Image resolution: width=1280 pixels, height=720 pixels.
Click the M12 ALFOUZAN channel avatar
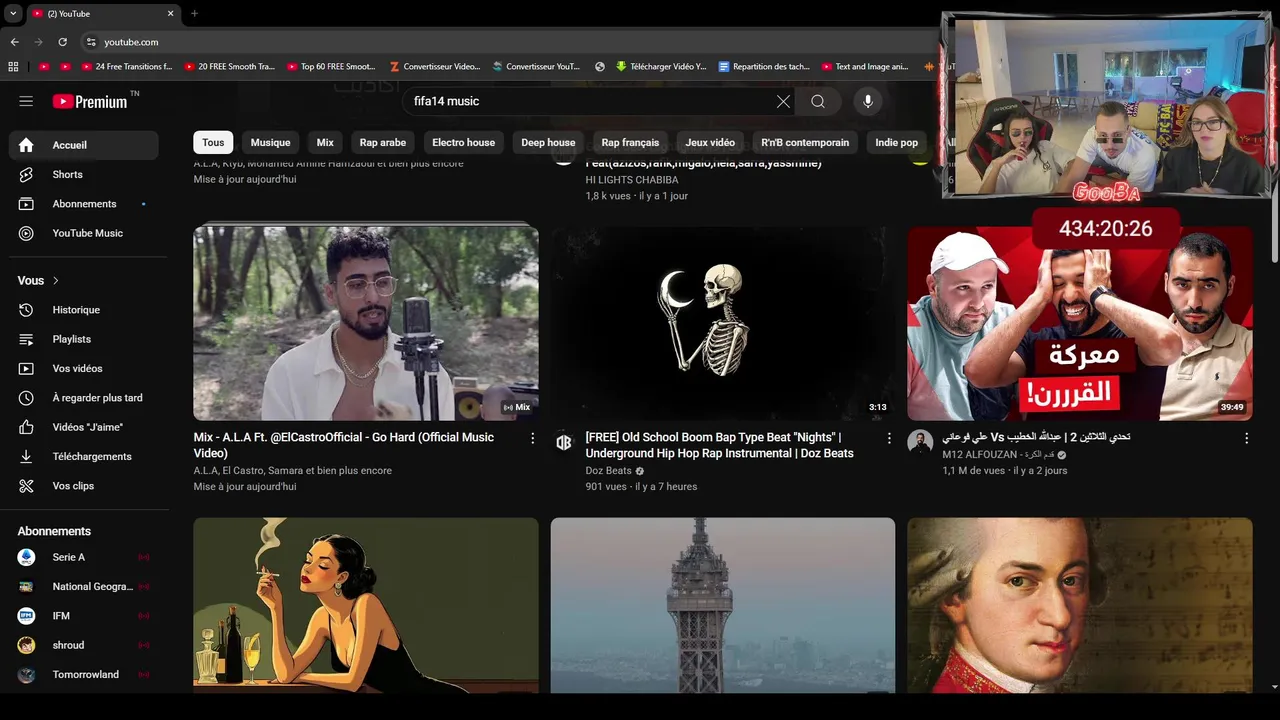point(920,442)
